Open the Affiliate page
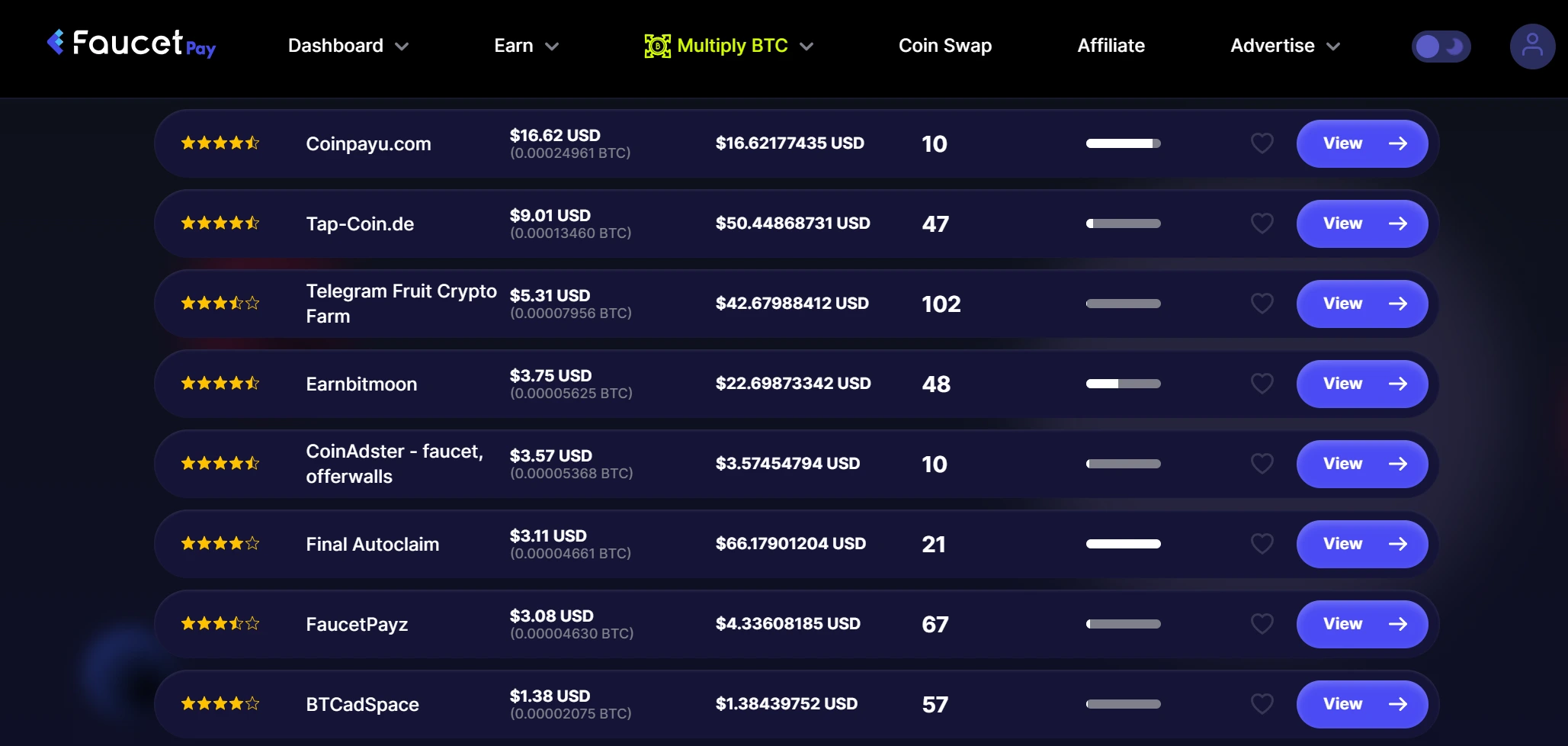The height and width of the screenshot is (746, 1568). [1111, 46]
